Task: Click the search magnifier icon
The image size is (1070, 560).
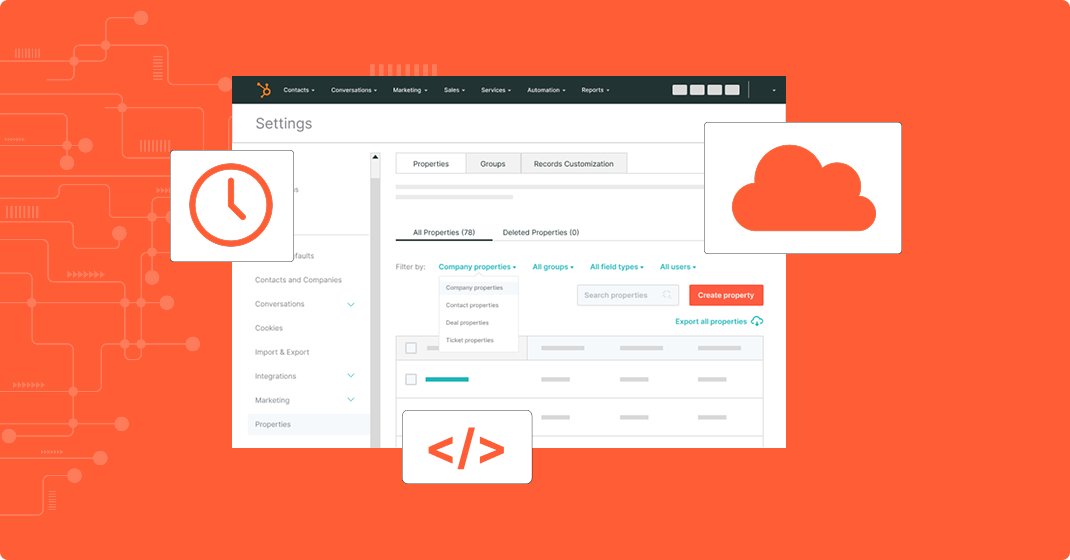Action: [667, 295]
